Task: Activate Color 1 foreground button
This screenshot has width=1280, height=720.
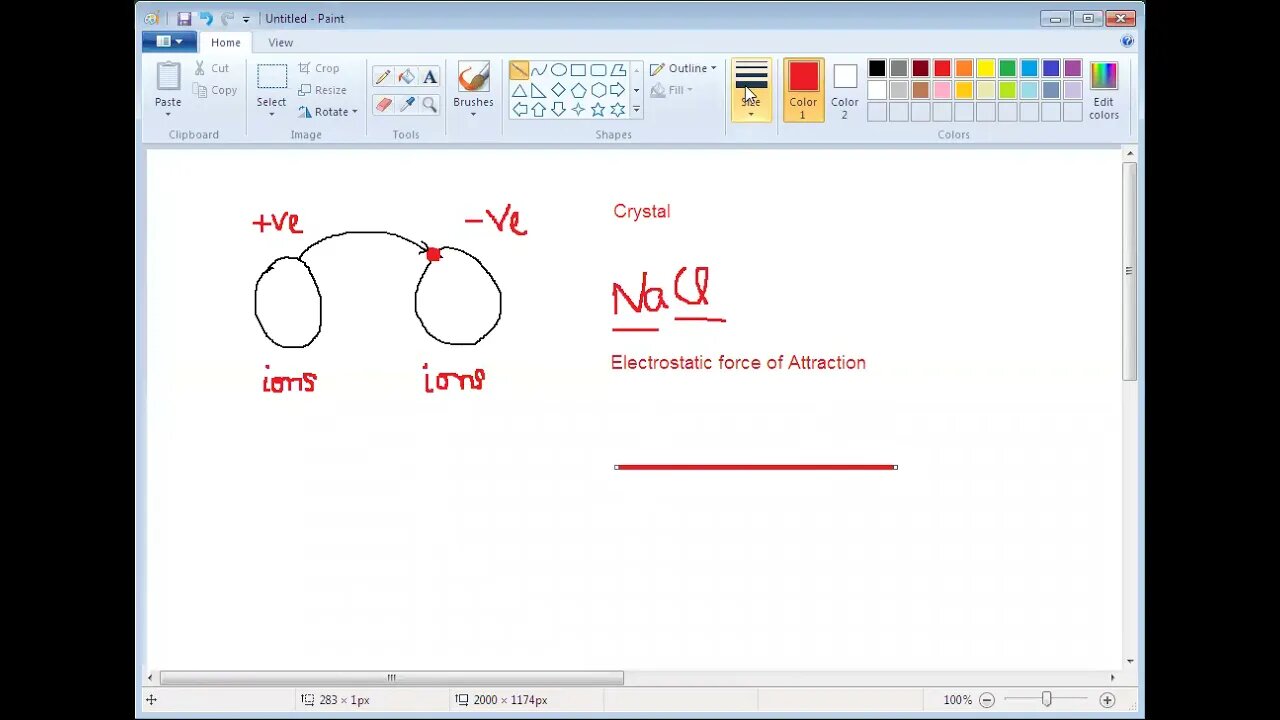Action: tap(803, 90)
